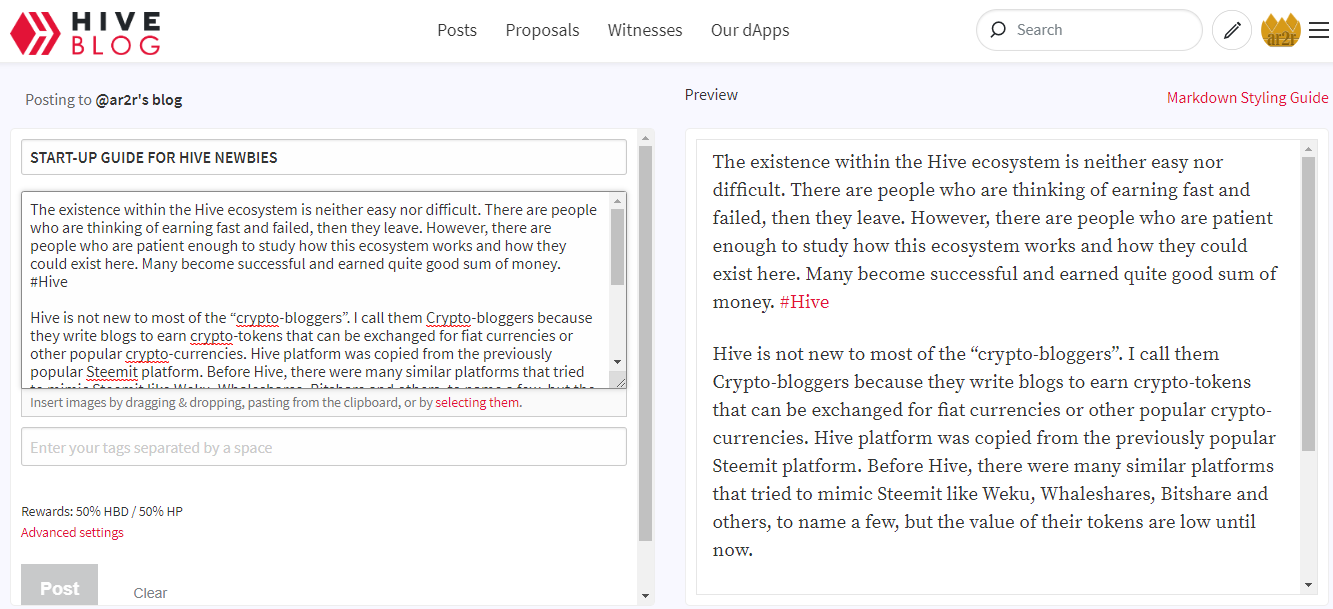Click the 'selecting them' image link
The image size is (1333, 609).
click(x=478, y=403)
